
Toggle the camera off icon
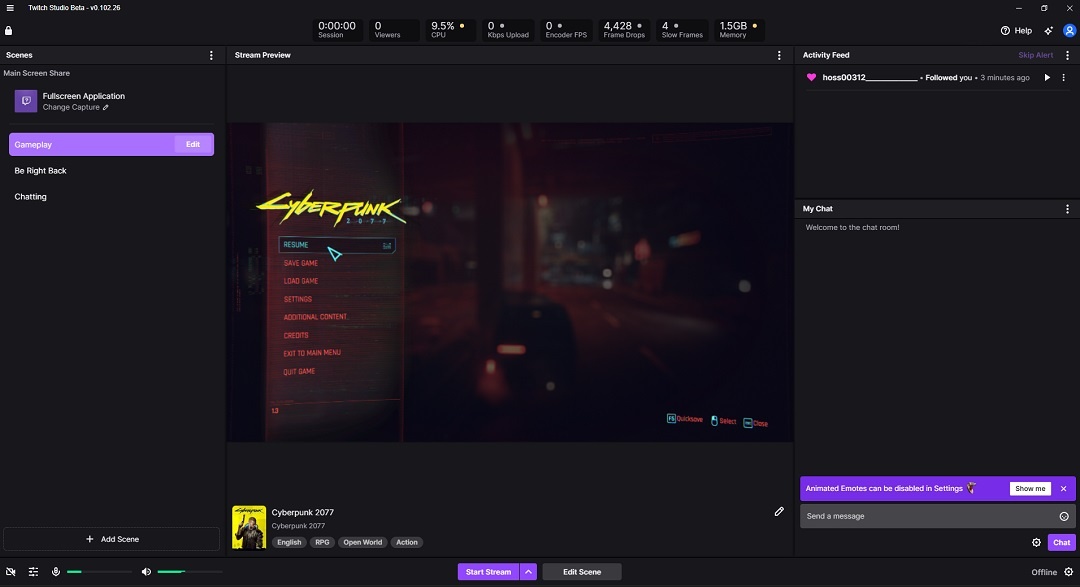click(x=11, y=572)
